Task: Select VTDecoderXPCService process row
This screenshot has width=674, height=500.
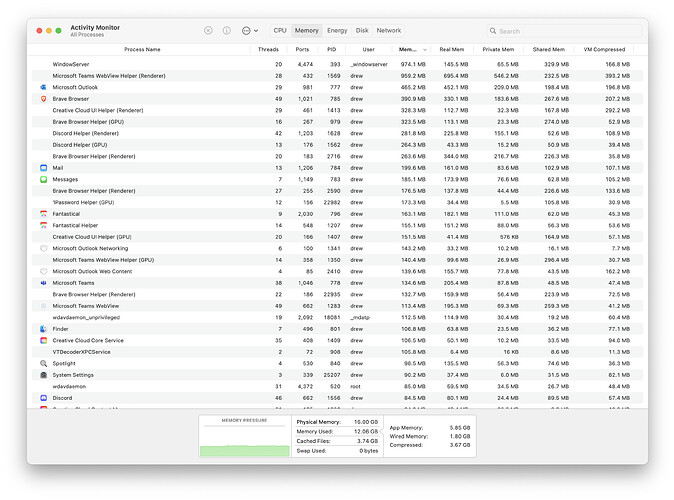Action: coord(337,352)
